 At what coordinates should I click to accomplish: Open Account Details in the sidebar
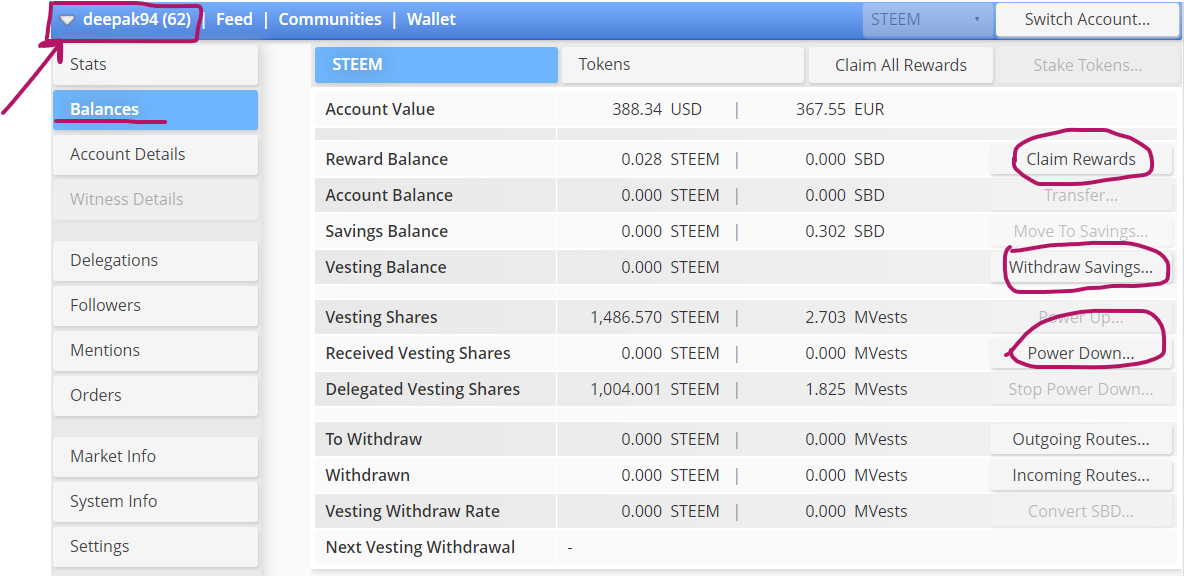[155, 155]
